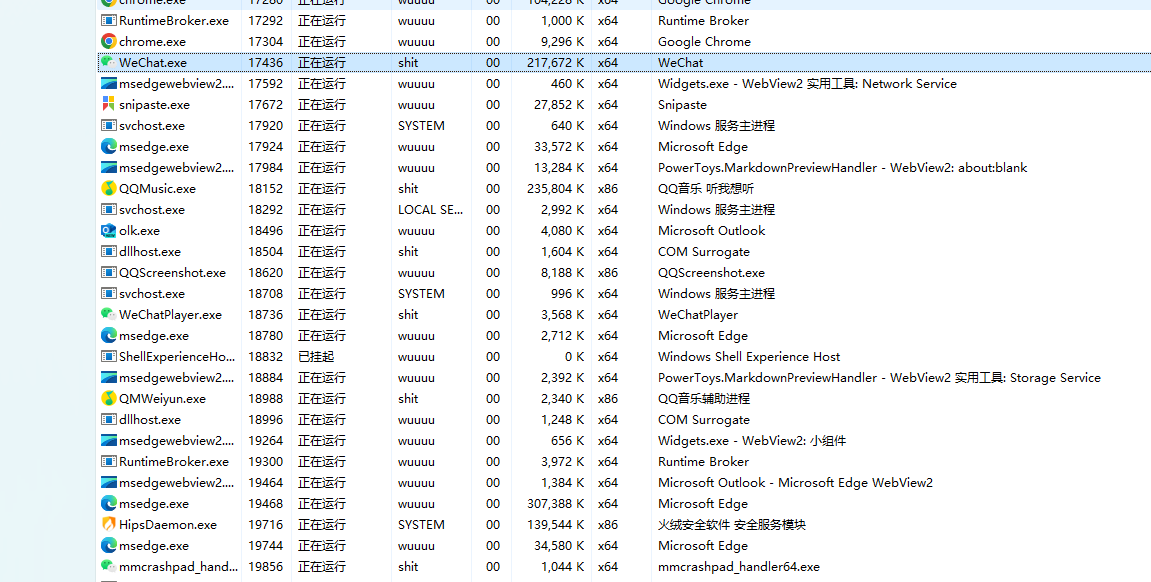The height and width of the screenshot is (582, 1151).
Task: Click the 'x86' cell on HipsDaemon.exe row
Action: pos(608,525)
